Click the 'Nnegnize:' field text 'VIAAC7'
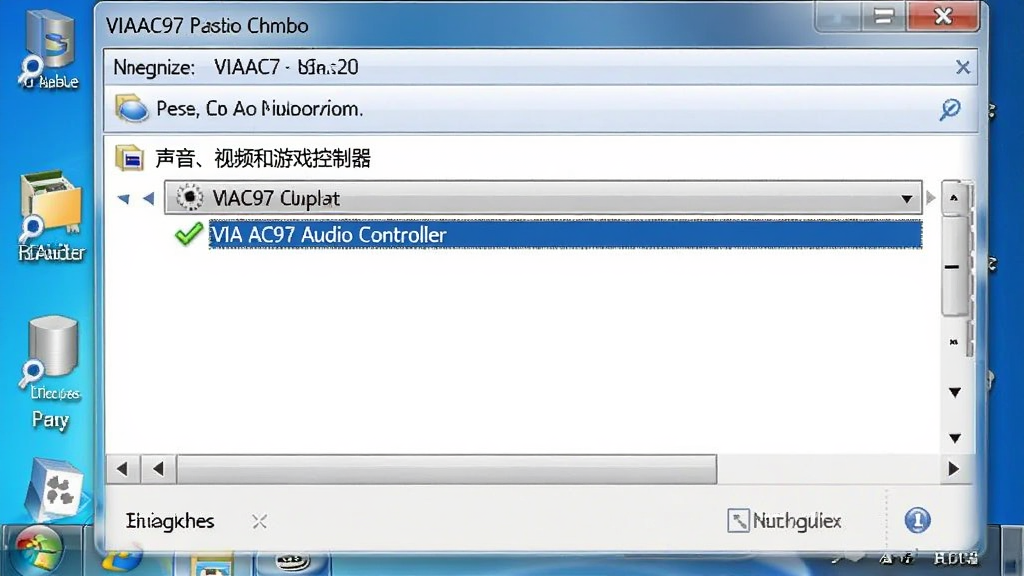Image resolution: width=1024 pixels, height=576 pixels. coord(247,67)
